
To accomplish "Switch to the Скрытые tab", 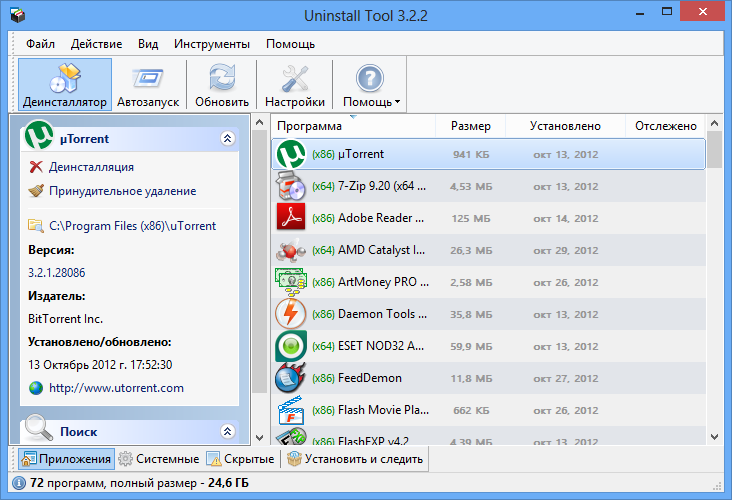I will [x=240, y=459].
